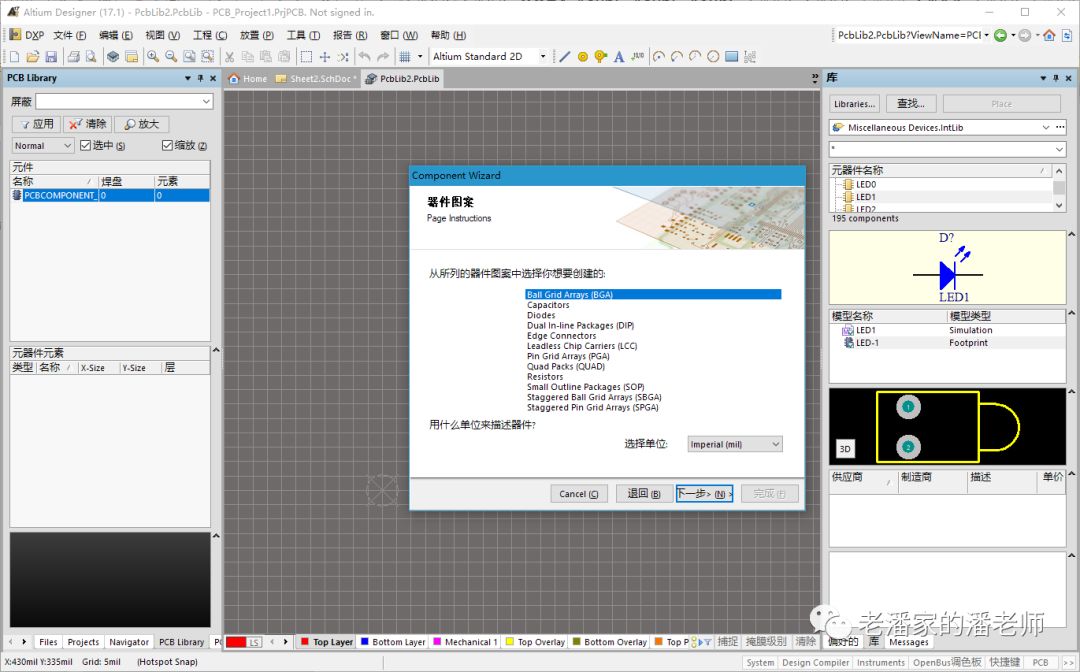1080x672 pixels.
Task: Select the Place Via tool
Action: point(600,57)
